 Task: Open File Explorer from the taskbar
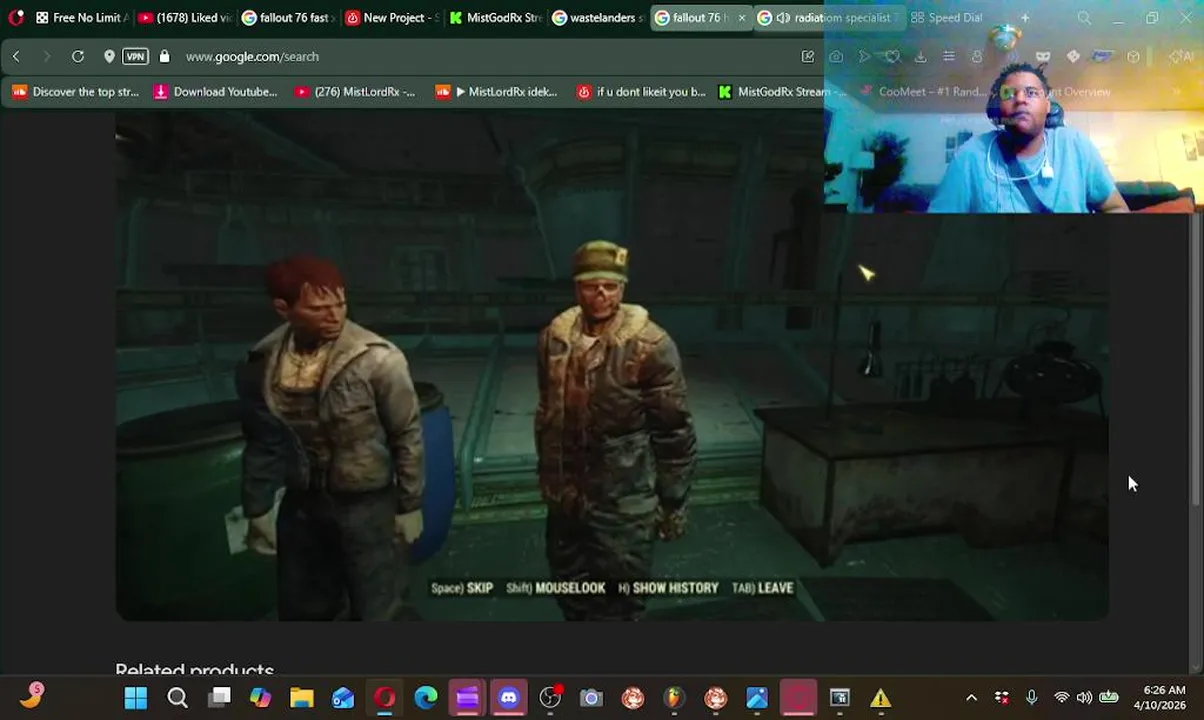(x=301, y=698)
